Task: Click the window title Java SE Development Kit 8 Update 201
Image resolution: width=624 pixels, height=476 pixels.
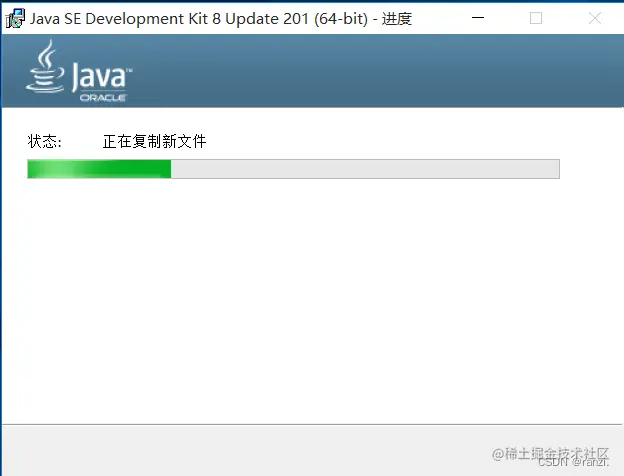Action: pyautogui.click(x=221, y=19)
